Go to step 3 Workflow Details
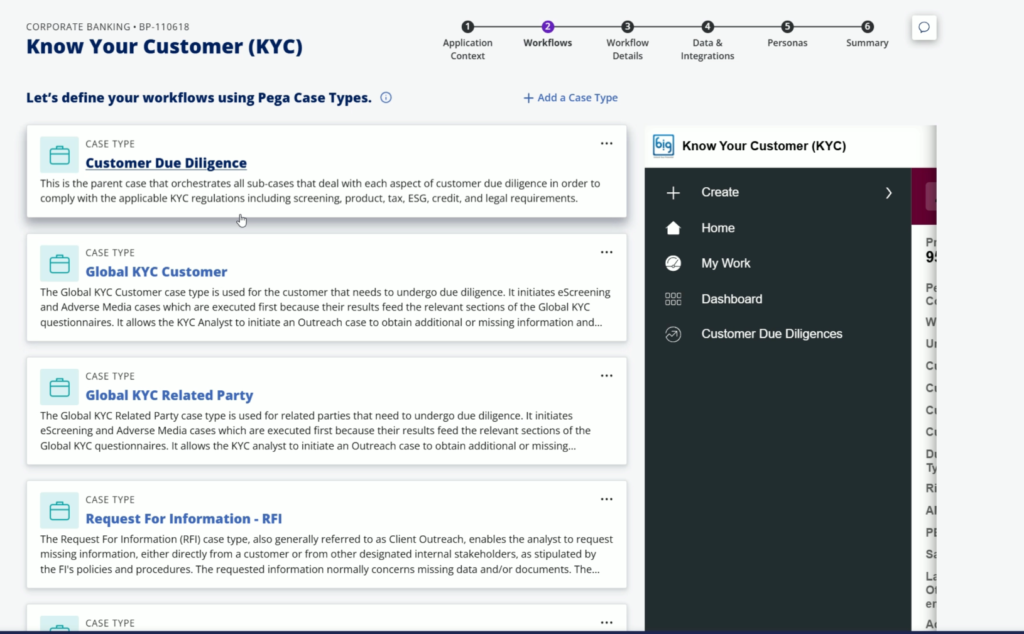Viewport: 1024px width, 634px height. coord(628,40)
